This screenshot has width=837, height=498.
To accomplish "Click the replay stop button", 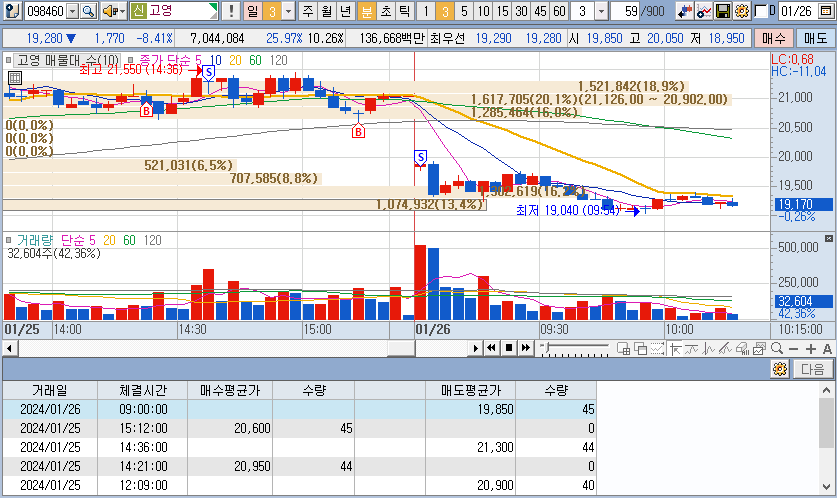I will coord(509,348).
